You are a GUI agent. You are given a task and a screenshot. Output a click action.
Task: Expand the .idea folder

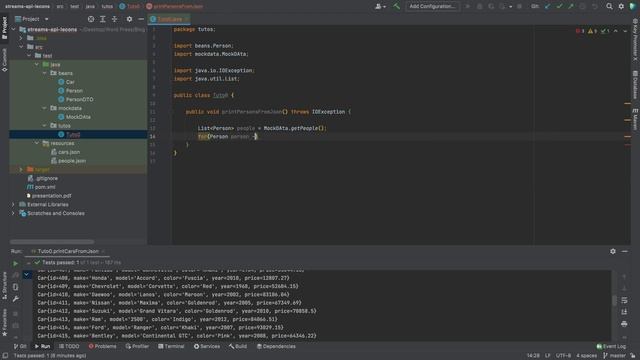point(21,38)
